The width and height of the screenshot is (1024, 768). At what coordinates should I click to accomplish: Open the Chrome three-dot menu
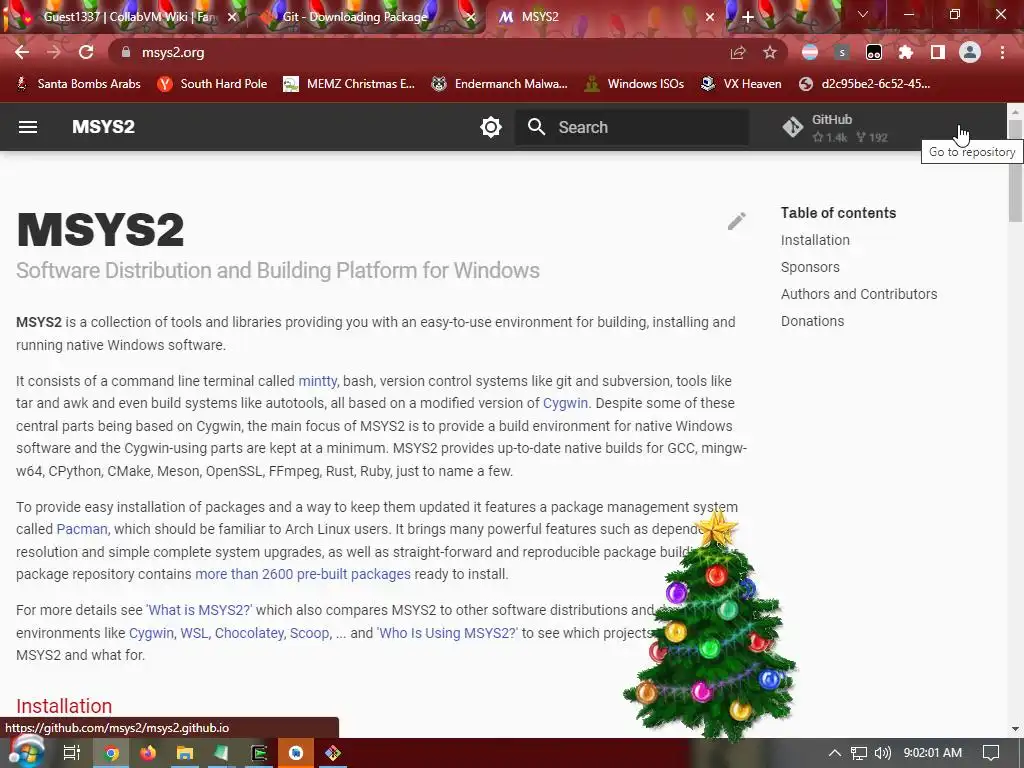click(1002, 52)
